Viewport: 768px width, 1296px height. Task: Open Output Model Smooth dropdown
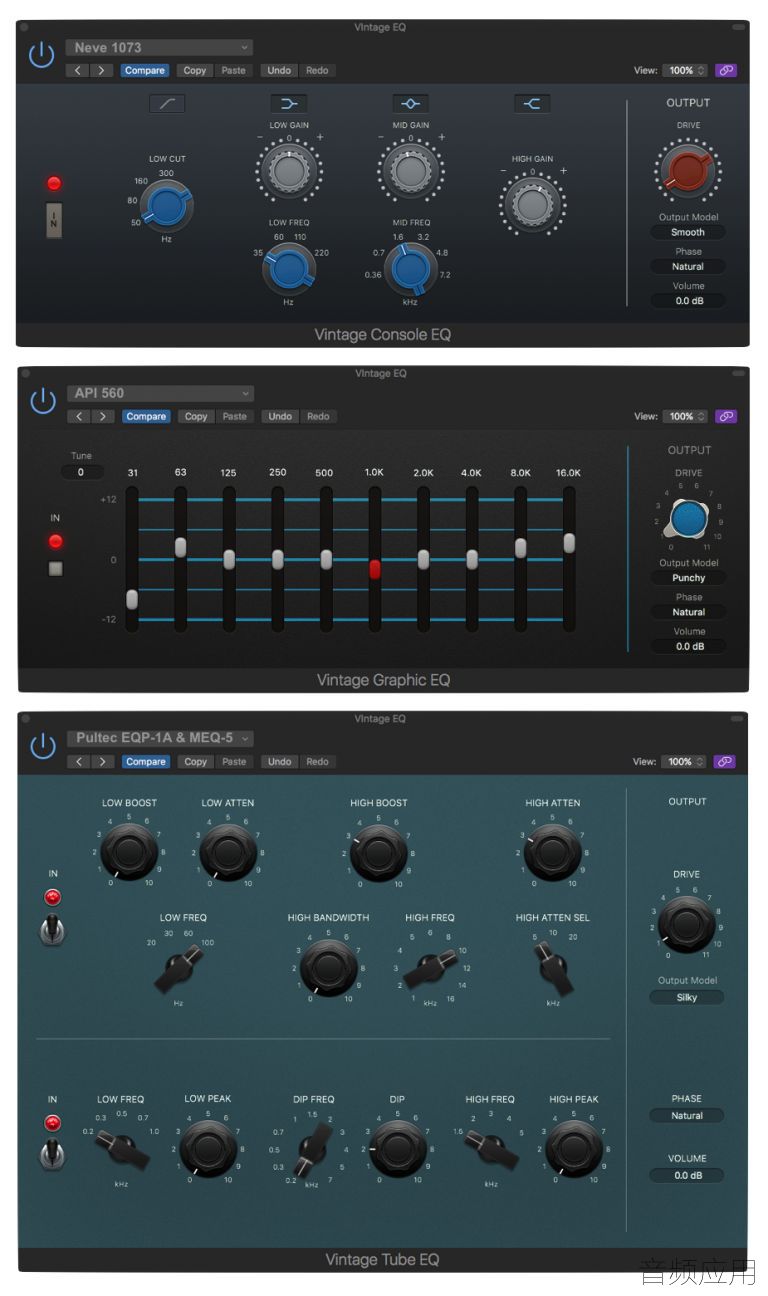[x=687, y=232]
